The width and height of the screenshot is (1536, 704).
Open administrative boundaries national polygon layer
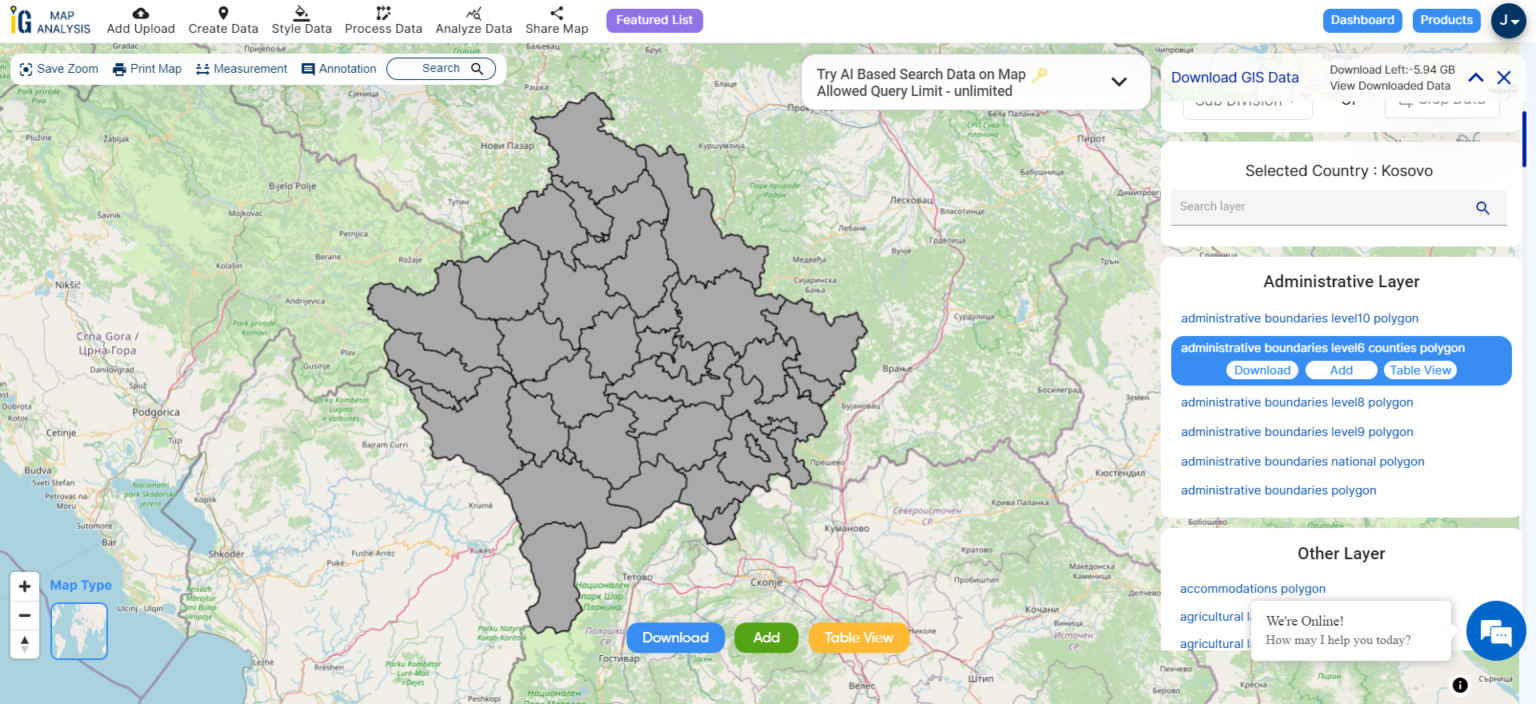pos(1302,461)
